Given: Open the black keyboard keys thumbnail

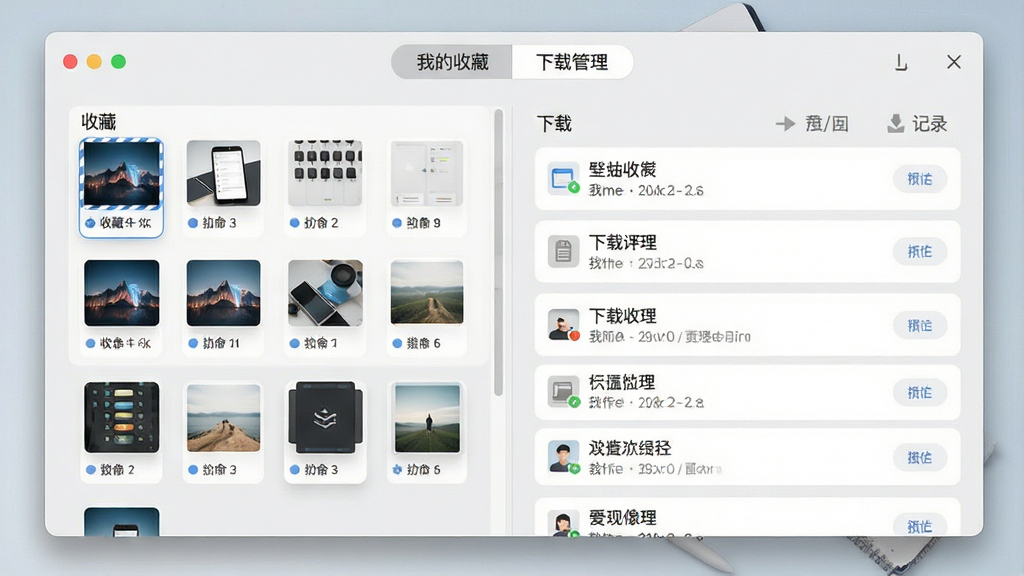Looking at the screenshot, I should tap(325, 173).
